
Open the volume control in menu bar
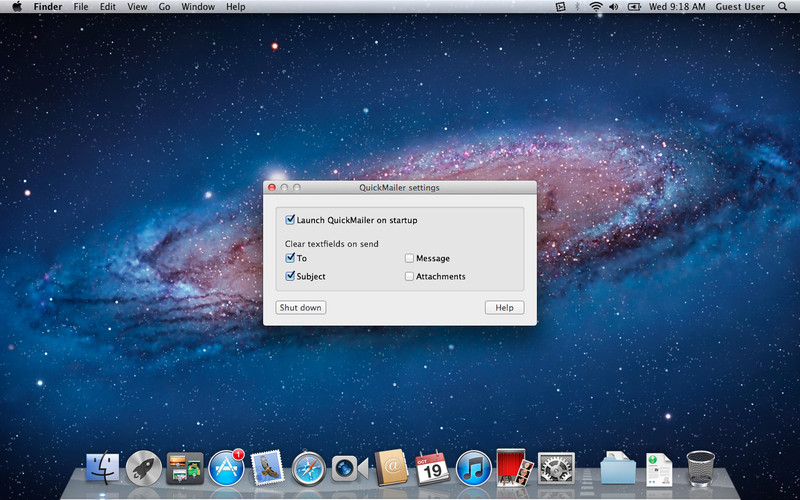(616, 7)
